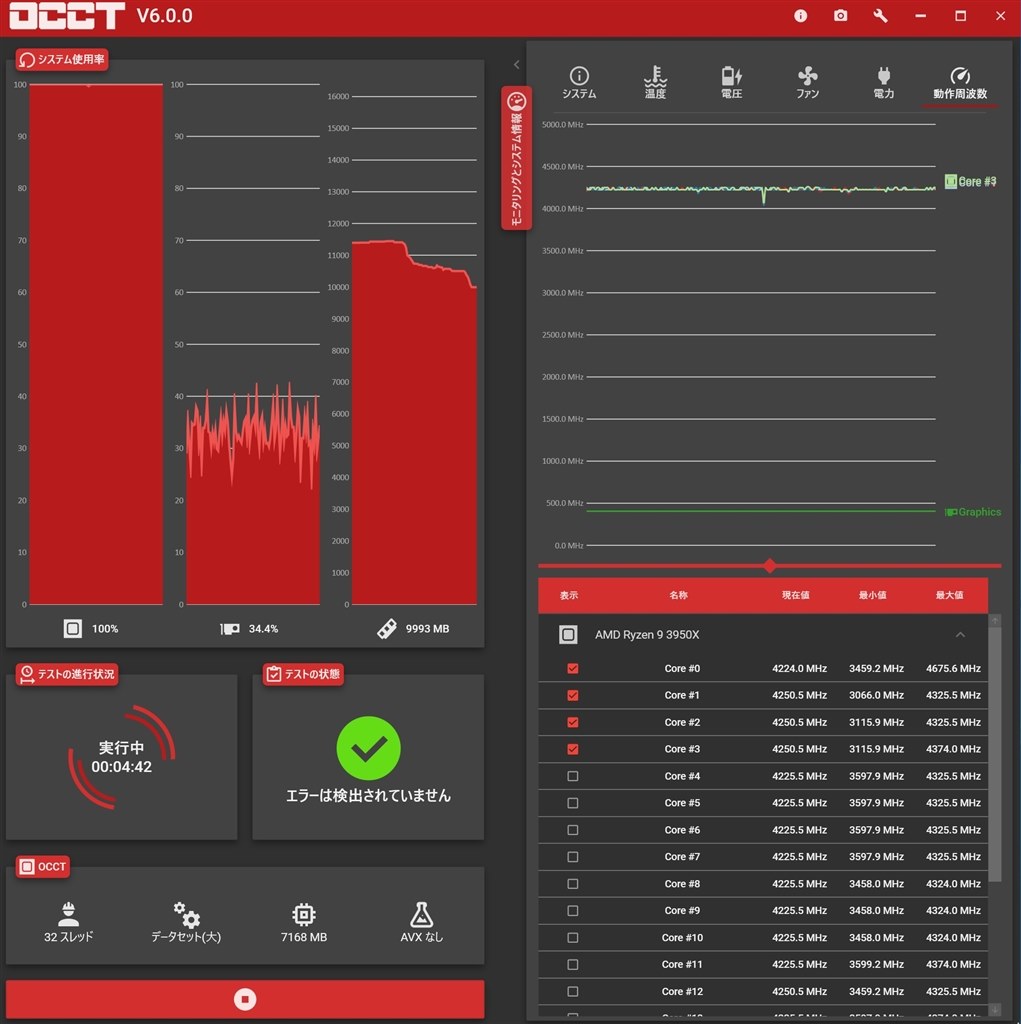Click the 32 スレッド thread count icon

(x=68, y=914)
